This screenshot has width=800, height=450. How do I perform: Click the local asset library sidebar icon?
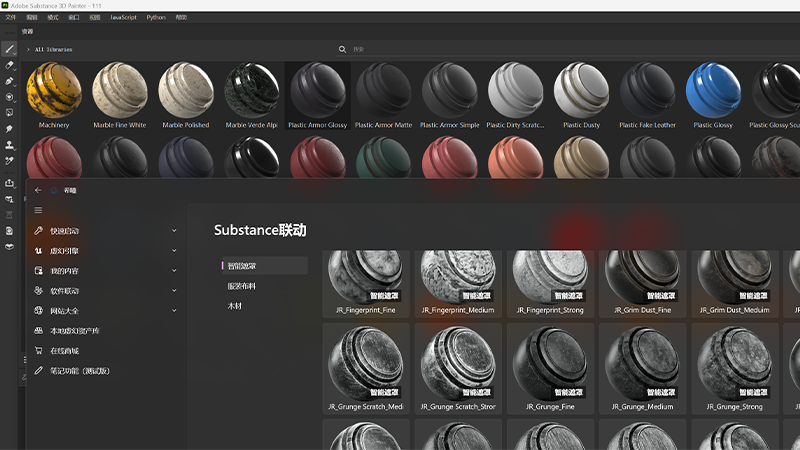[39, 331]
